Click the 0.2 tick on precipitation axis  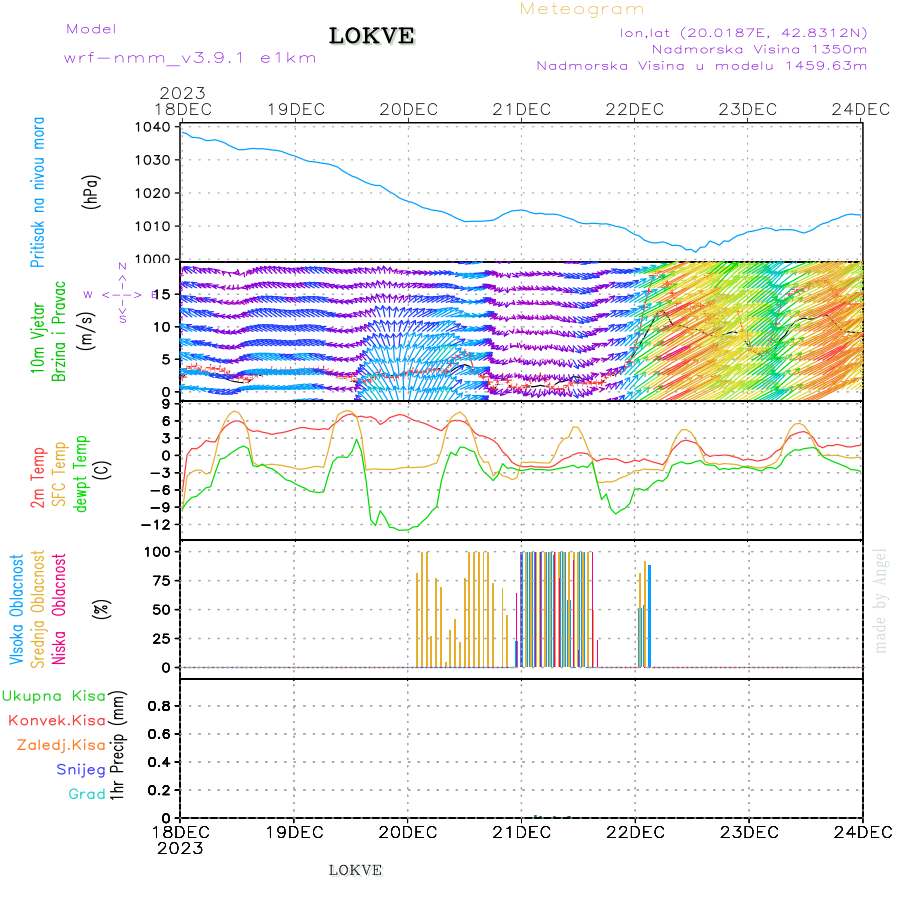pyautogui.click(x=160, y=790)
